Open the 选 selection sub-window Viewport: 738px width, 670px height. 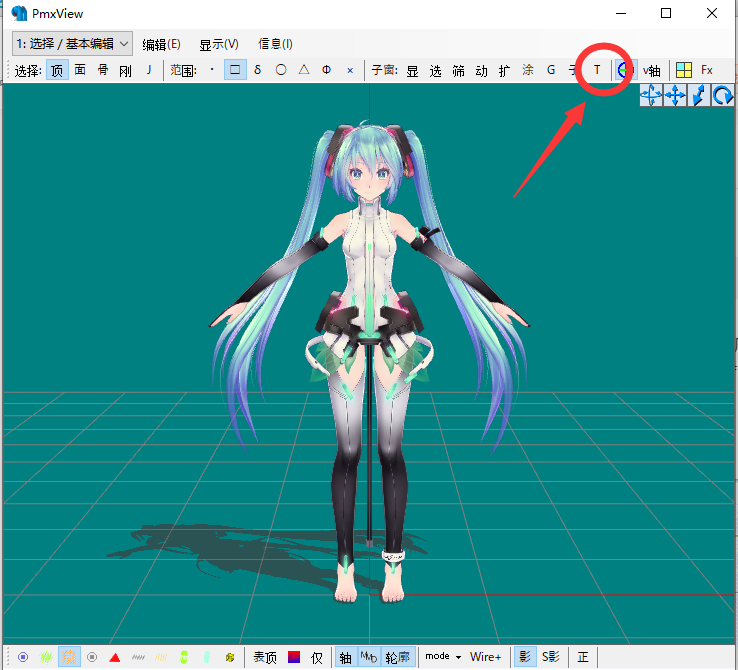pyautogui.click(x=435, y=71)
